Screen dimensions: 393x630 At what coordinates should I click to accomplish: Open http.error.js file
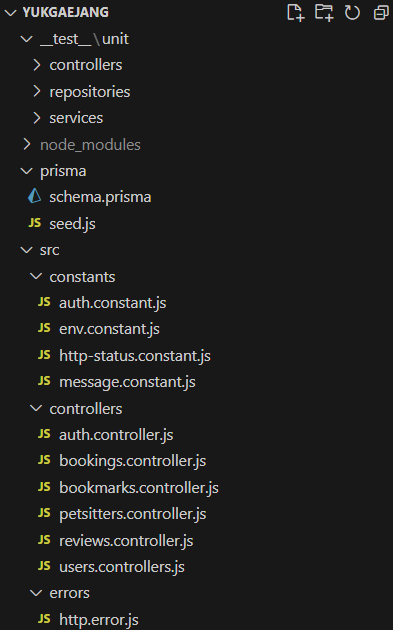98,620
